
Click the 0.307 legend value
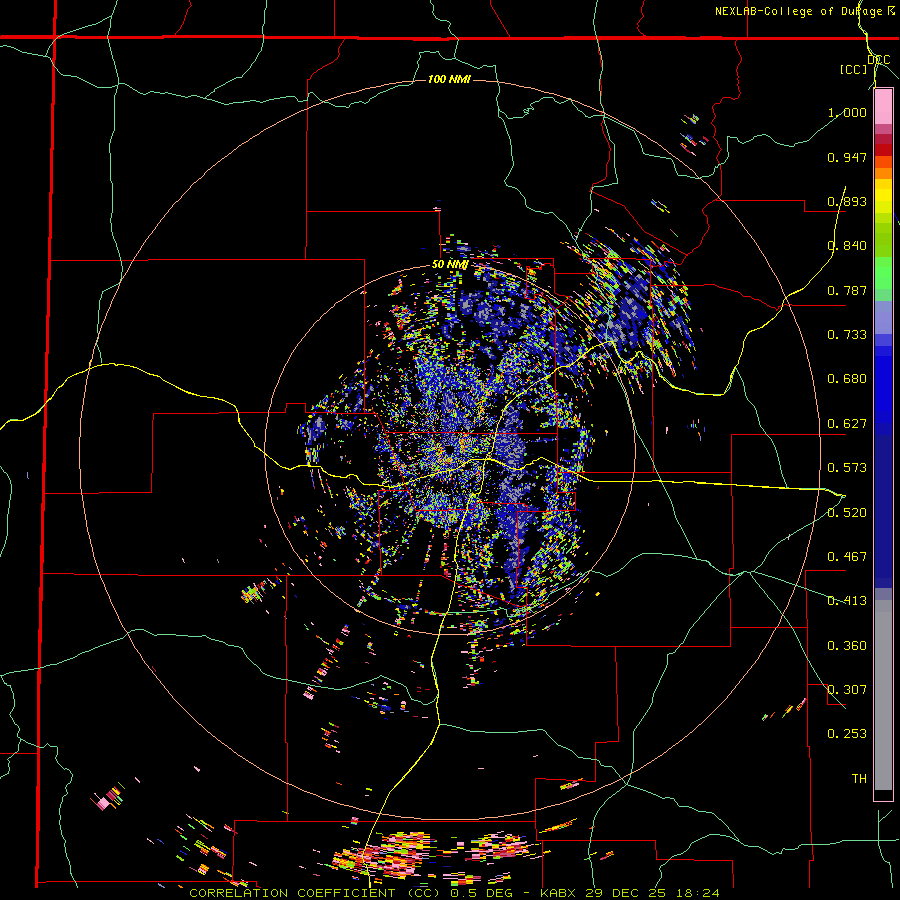tap(847, 690)
